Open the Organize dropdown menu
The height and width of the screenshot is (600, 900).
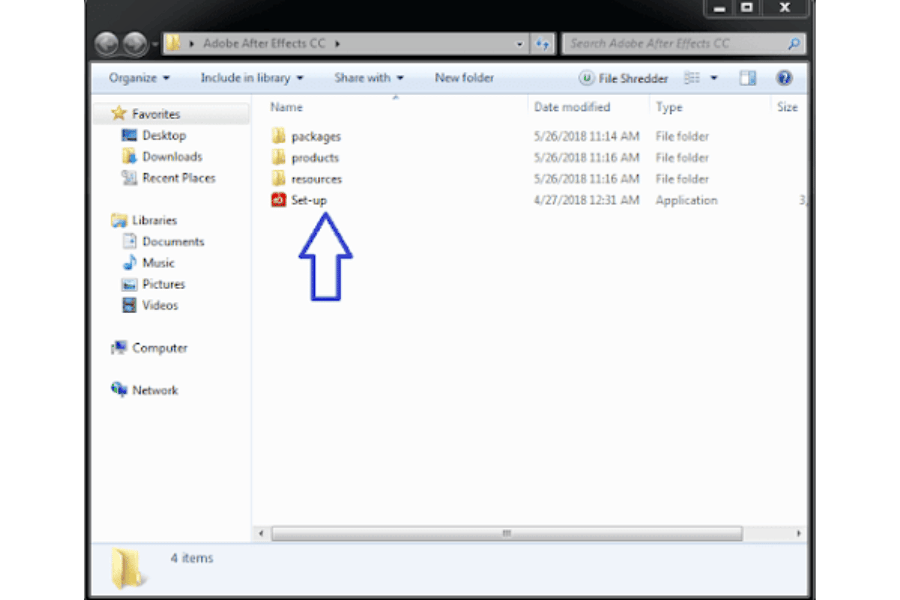coord(139,78)
